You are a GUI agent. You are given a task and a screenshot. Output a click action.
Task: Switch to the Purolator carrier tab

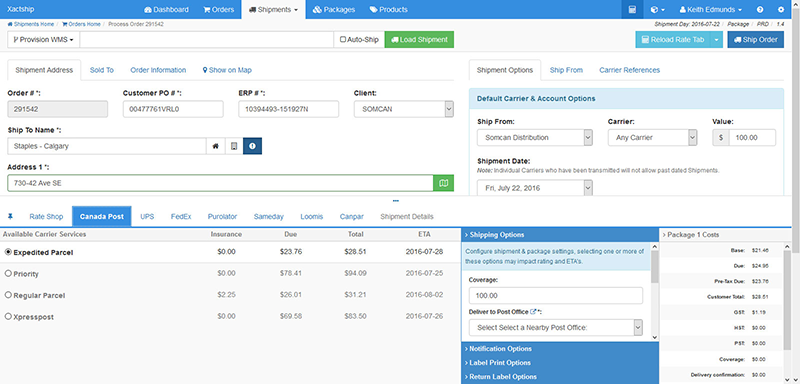222,216
